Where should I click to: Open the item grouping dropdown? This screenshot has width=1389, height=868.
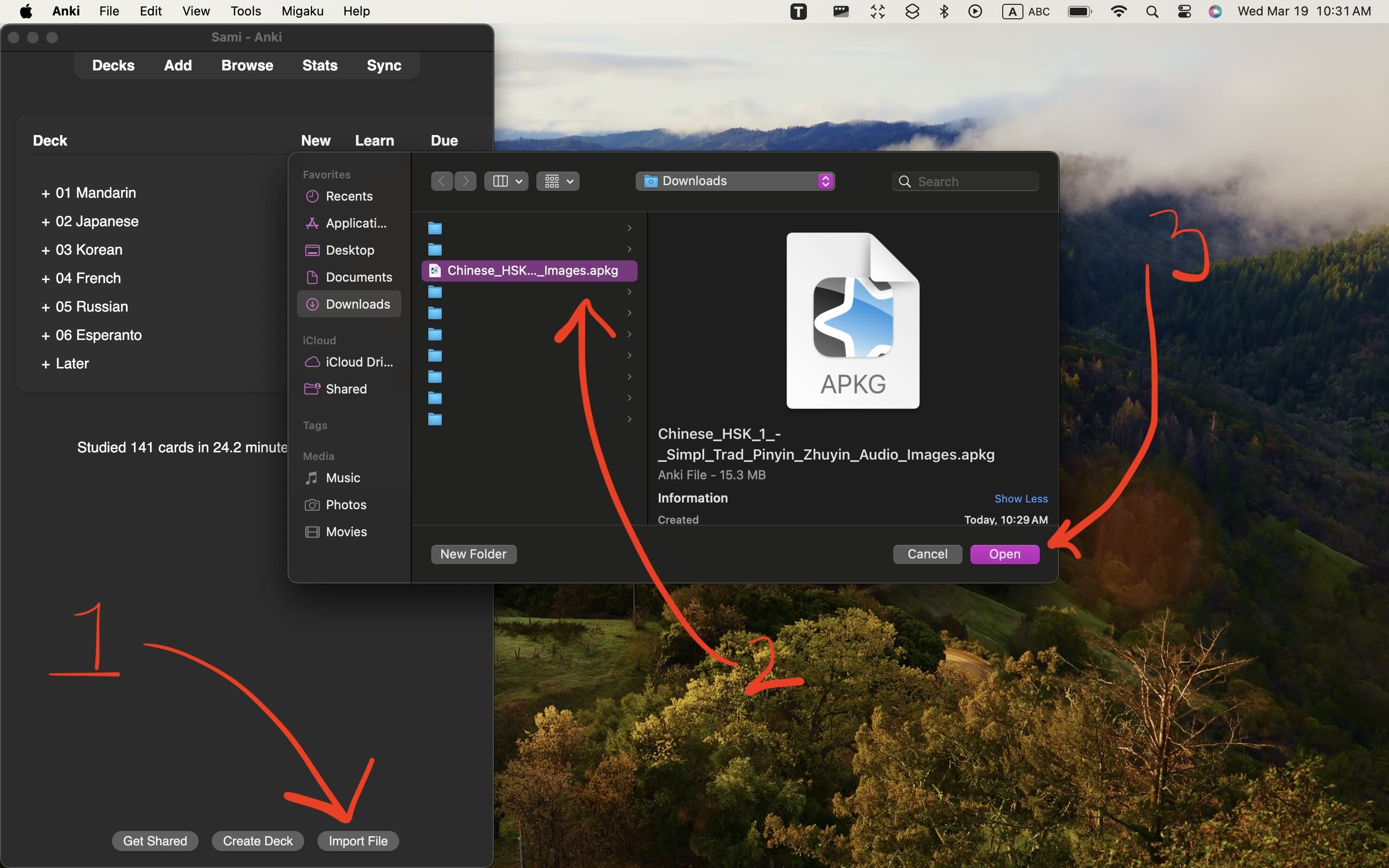[557, 181]
